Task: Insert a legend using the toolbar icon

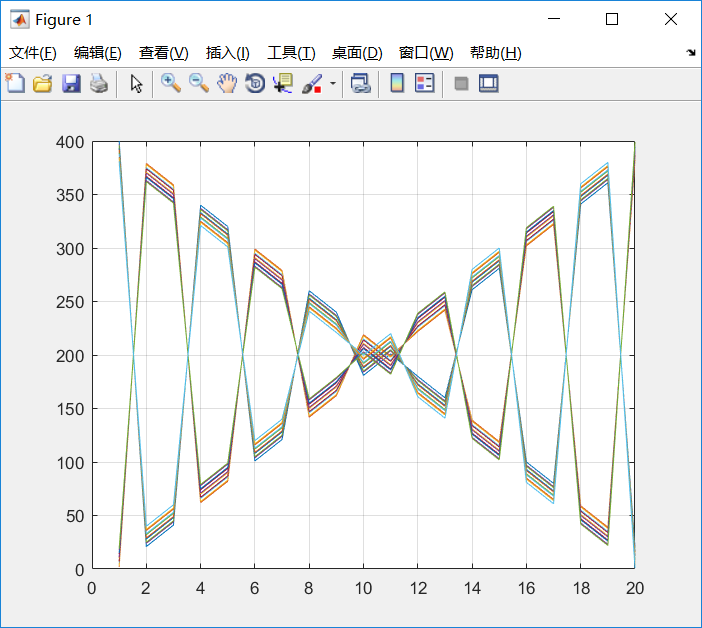Action: coord(424,84)
